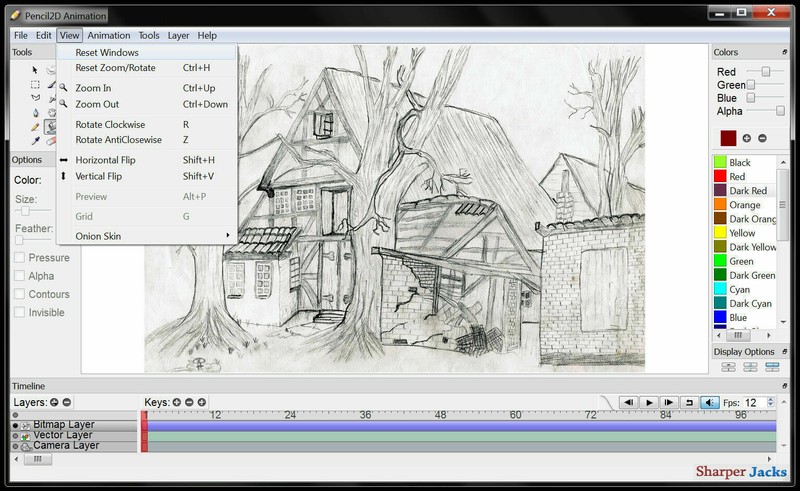The height and width of the screenshot is (491, 800).
Task: Remove color with minus icon beside swatch
Action: point(762,138)
